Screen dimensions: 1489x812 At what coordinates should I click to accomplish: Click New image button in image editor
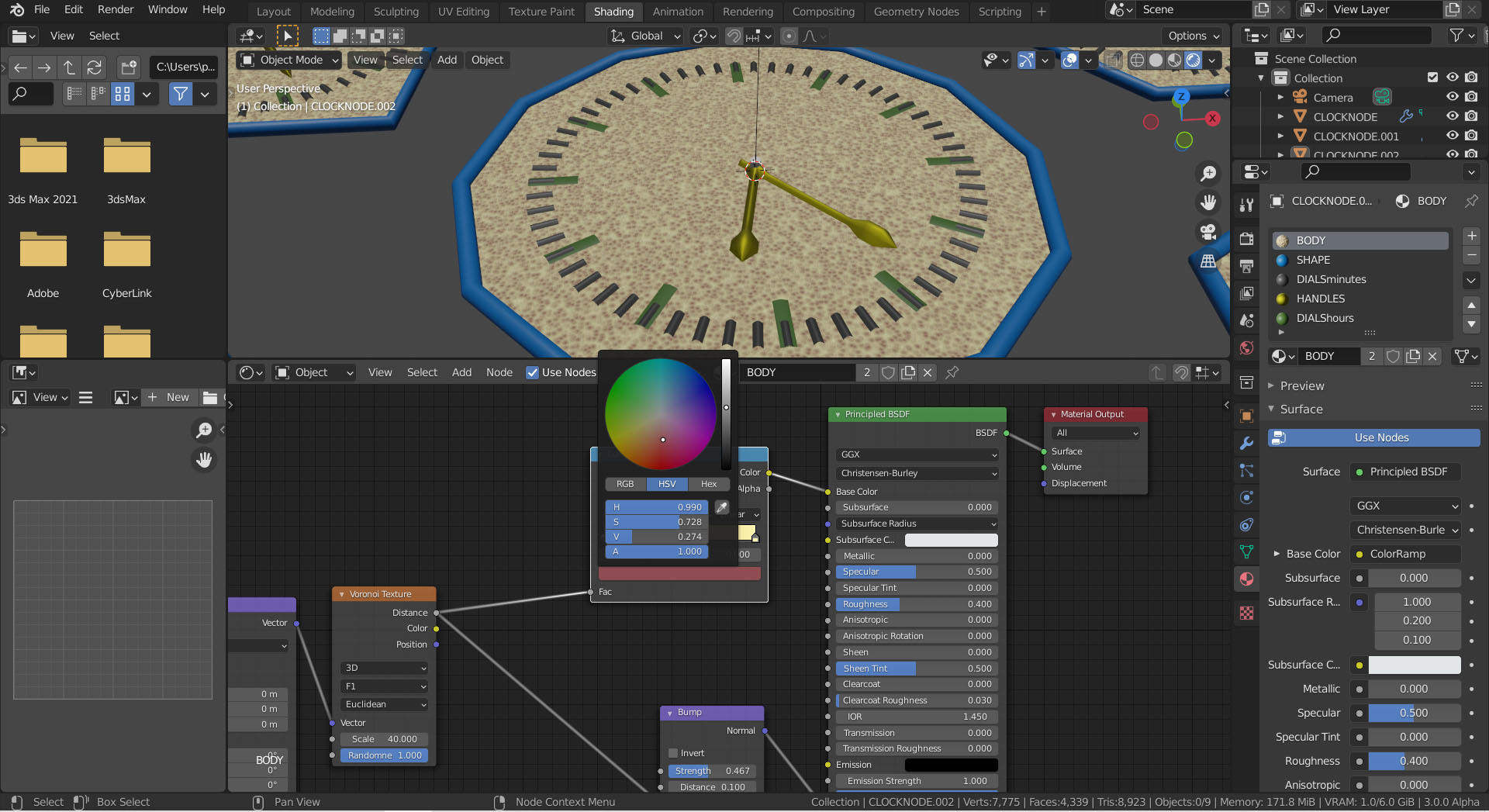click(169, 397)
